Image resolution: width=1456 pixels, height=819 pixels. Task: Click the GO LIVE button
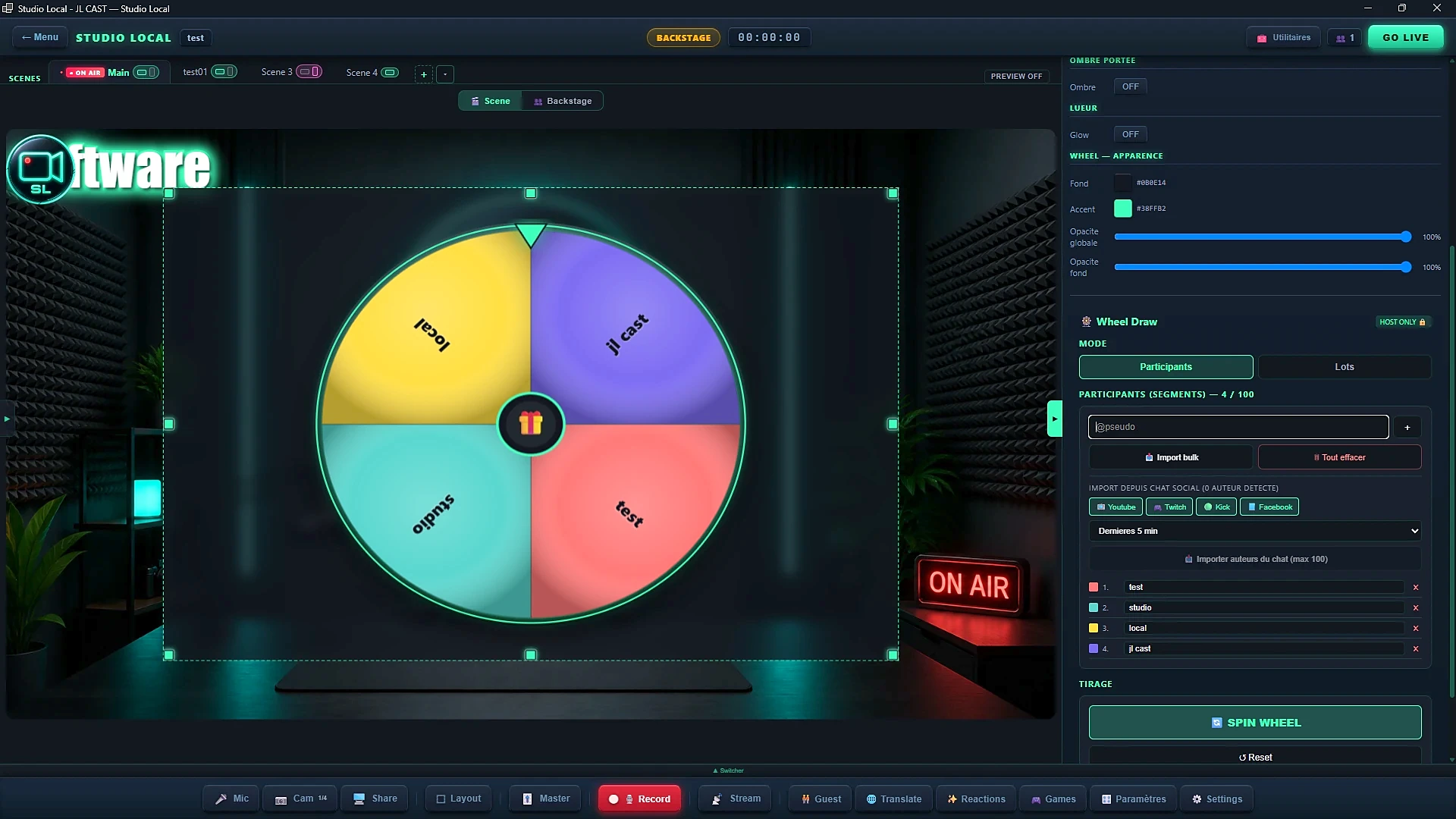(x=1405, y=38)
